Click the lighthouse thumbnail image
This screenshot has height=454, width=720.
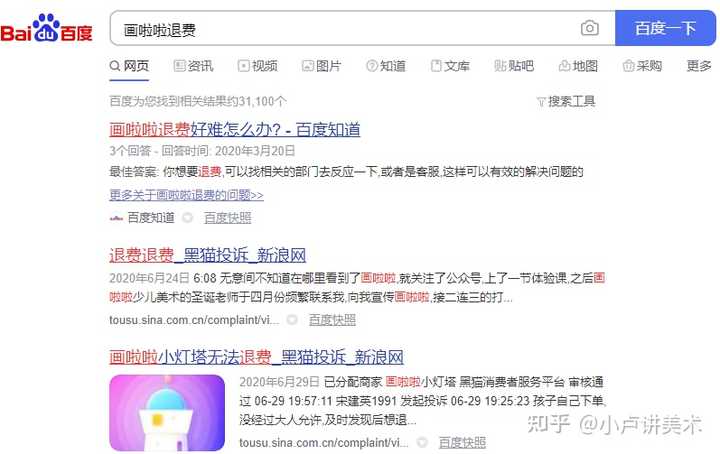[167, 413]
